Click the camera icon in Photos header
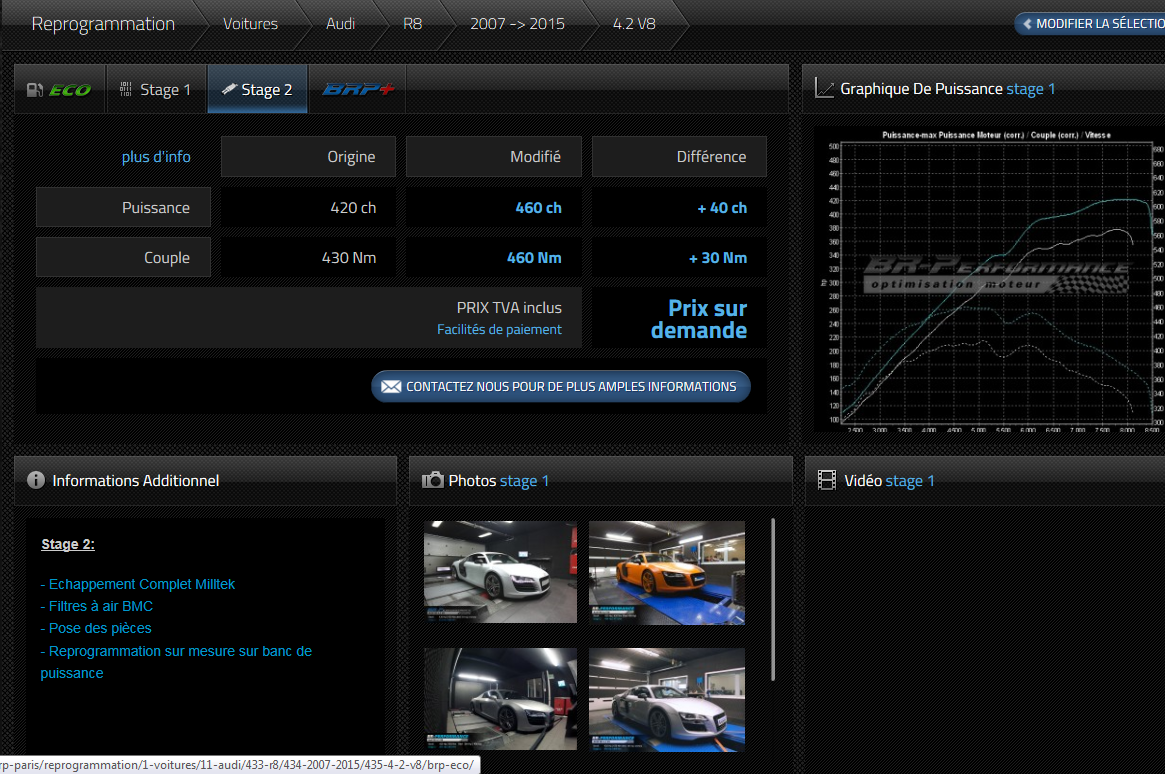The height and width of the screenshot is (774, 1165). click(x=433, y=480)
